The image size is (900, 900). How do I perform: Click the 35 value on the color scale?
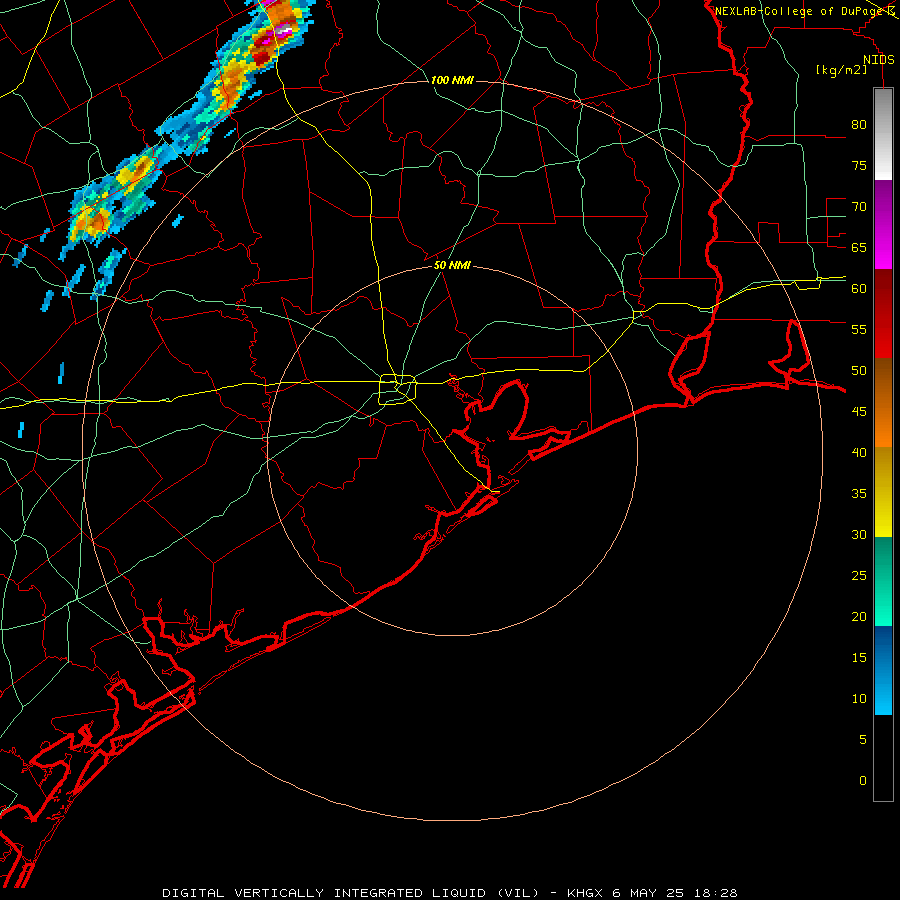coord(859,494)
